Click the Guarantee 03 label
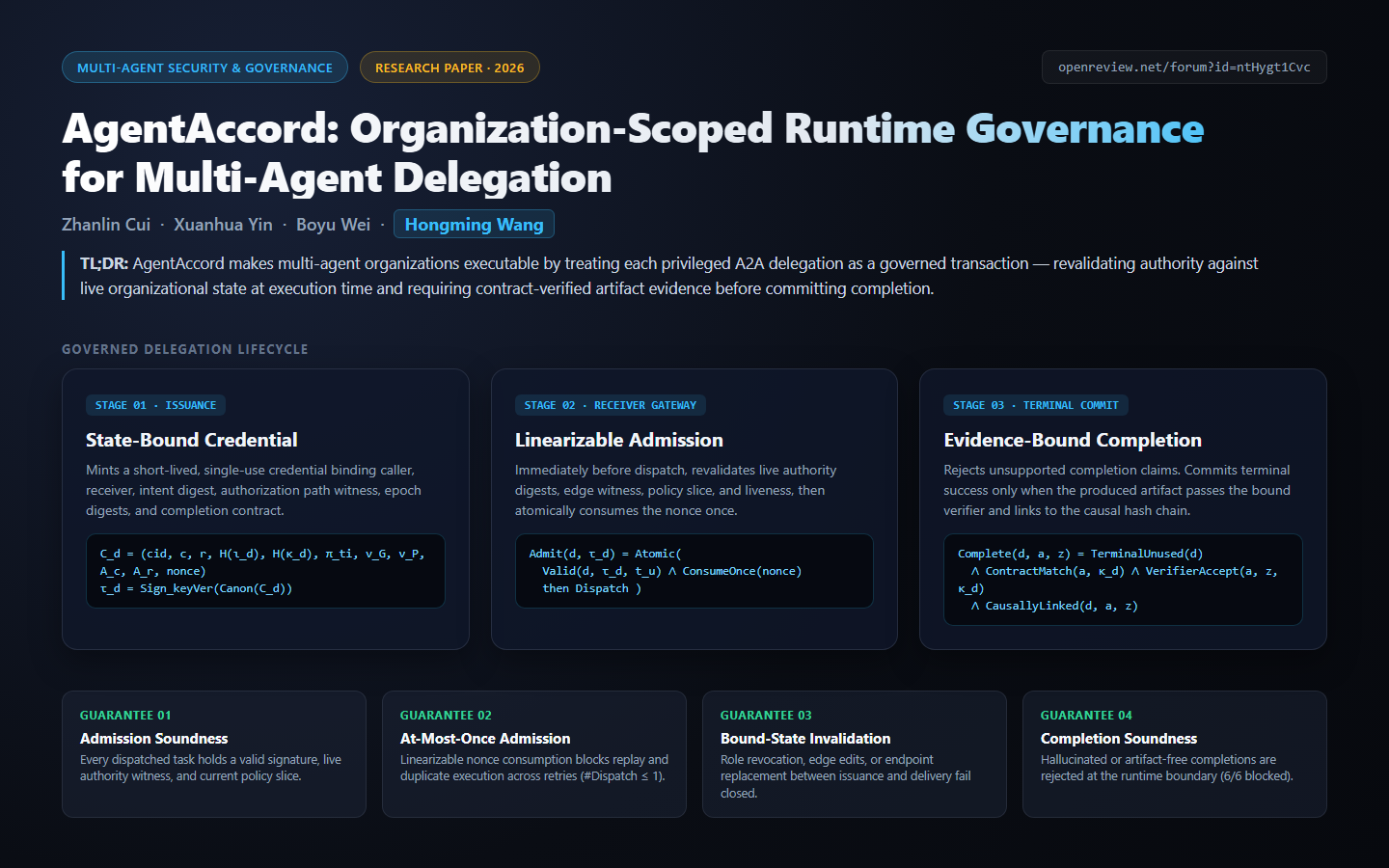 766,715
